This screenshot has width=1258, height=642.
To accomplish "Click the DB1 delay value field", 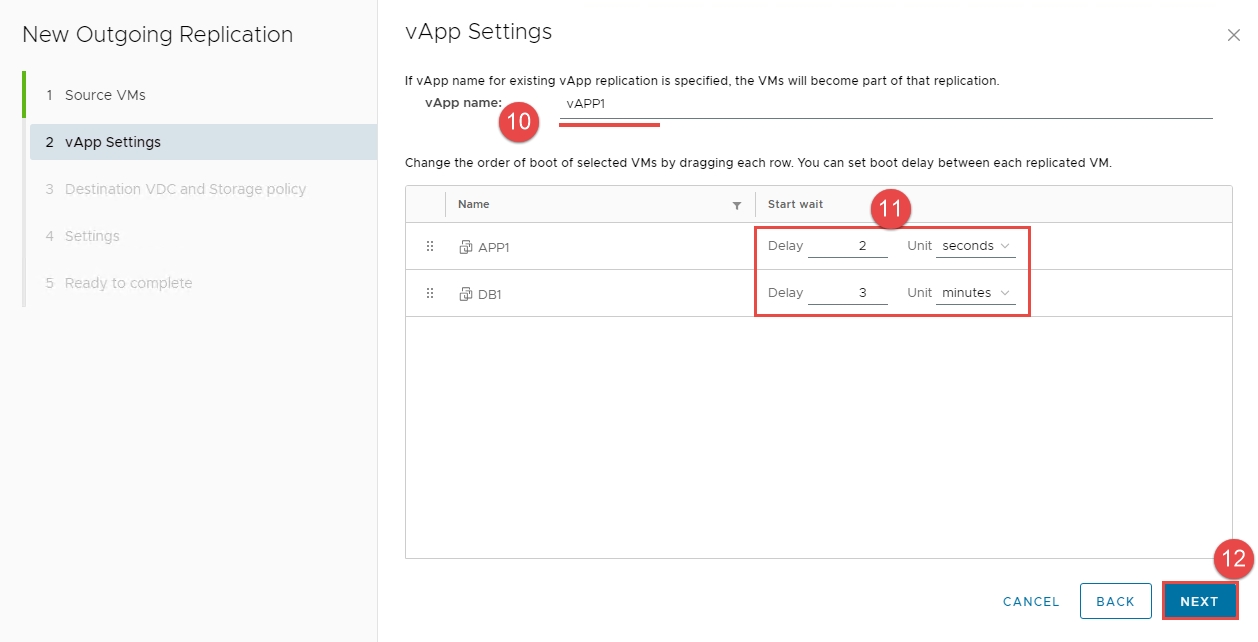I will pos(847,293).
